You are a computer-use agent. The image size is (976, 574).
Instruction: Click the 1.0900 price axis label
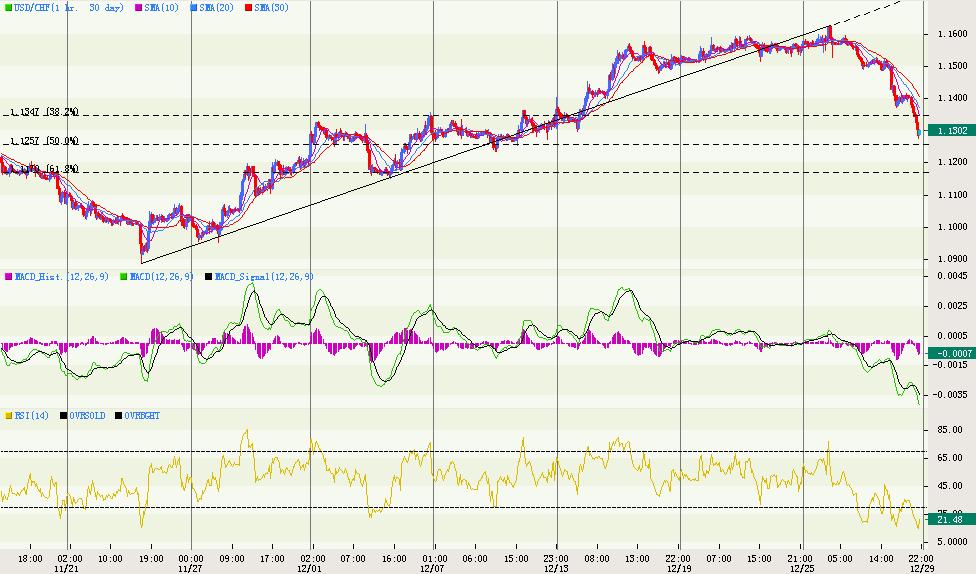point(952,259)
